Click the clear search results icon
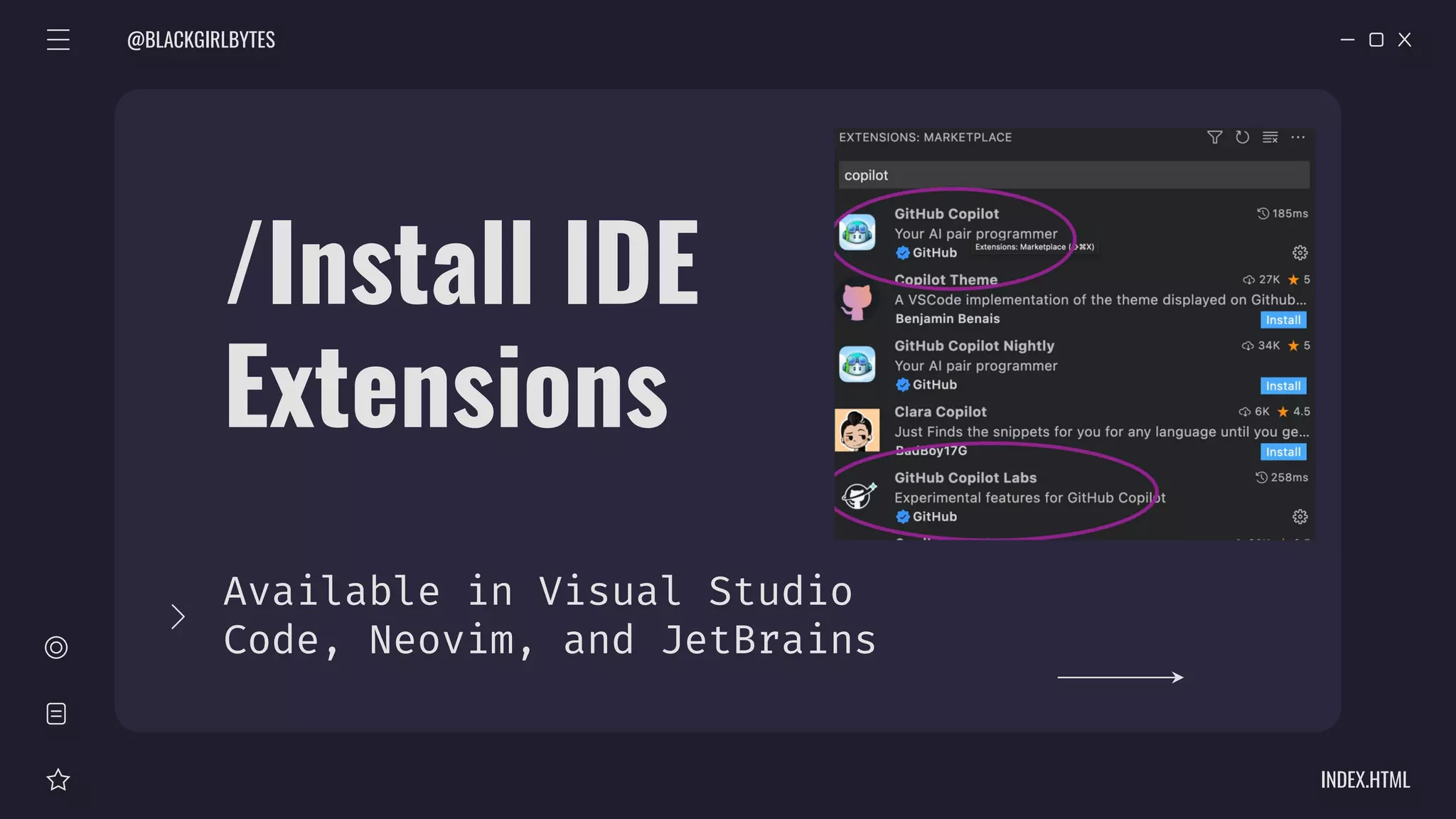This screenshot has height=819, width=1456. tap(1270, 137)
